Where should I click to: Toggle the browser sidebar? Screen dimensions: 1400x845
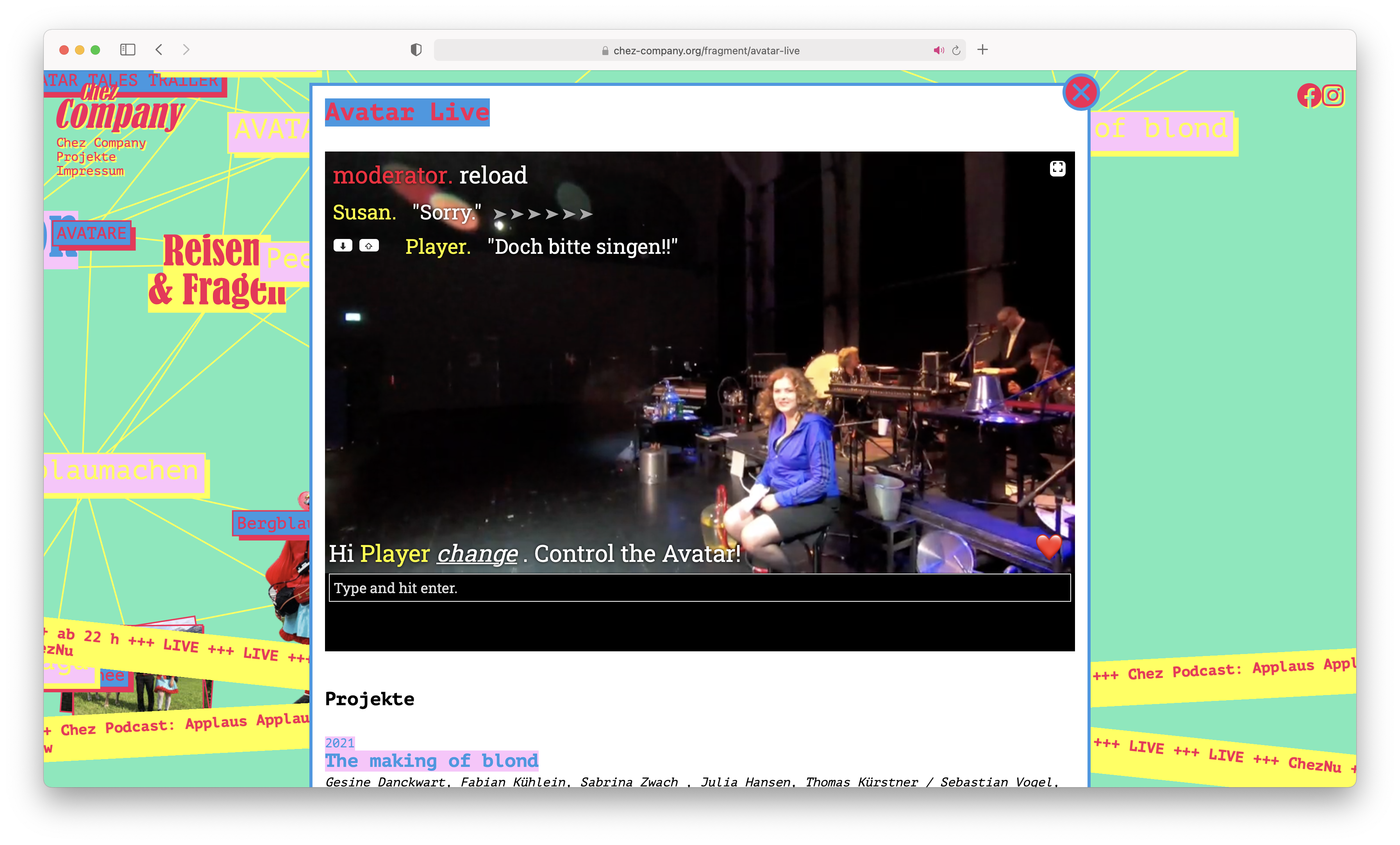128,50
